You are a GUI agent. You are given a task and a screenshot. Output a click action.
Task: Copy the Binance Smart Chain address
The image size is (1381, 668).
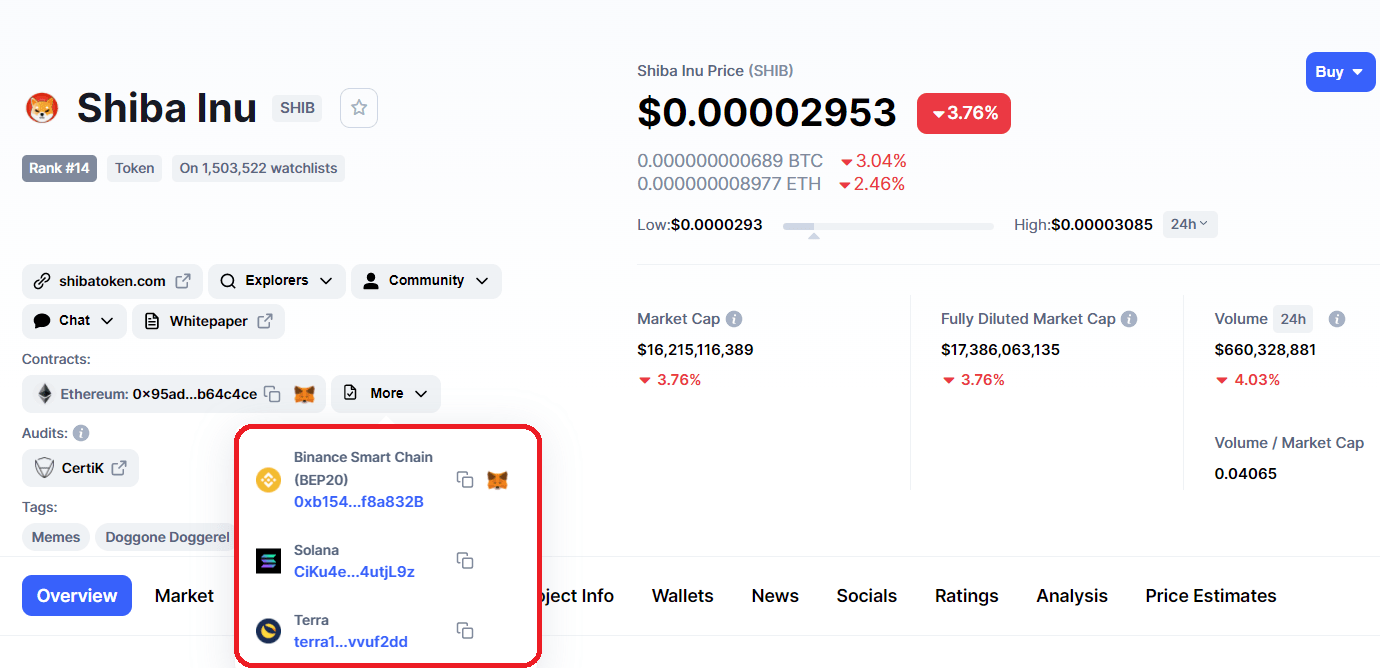[x=465, y=480]
